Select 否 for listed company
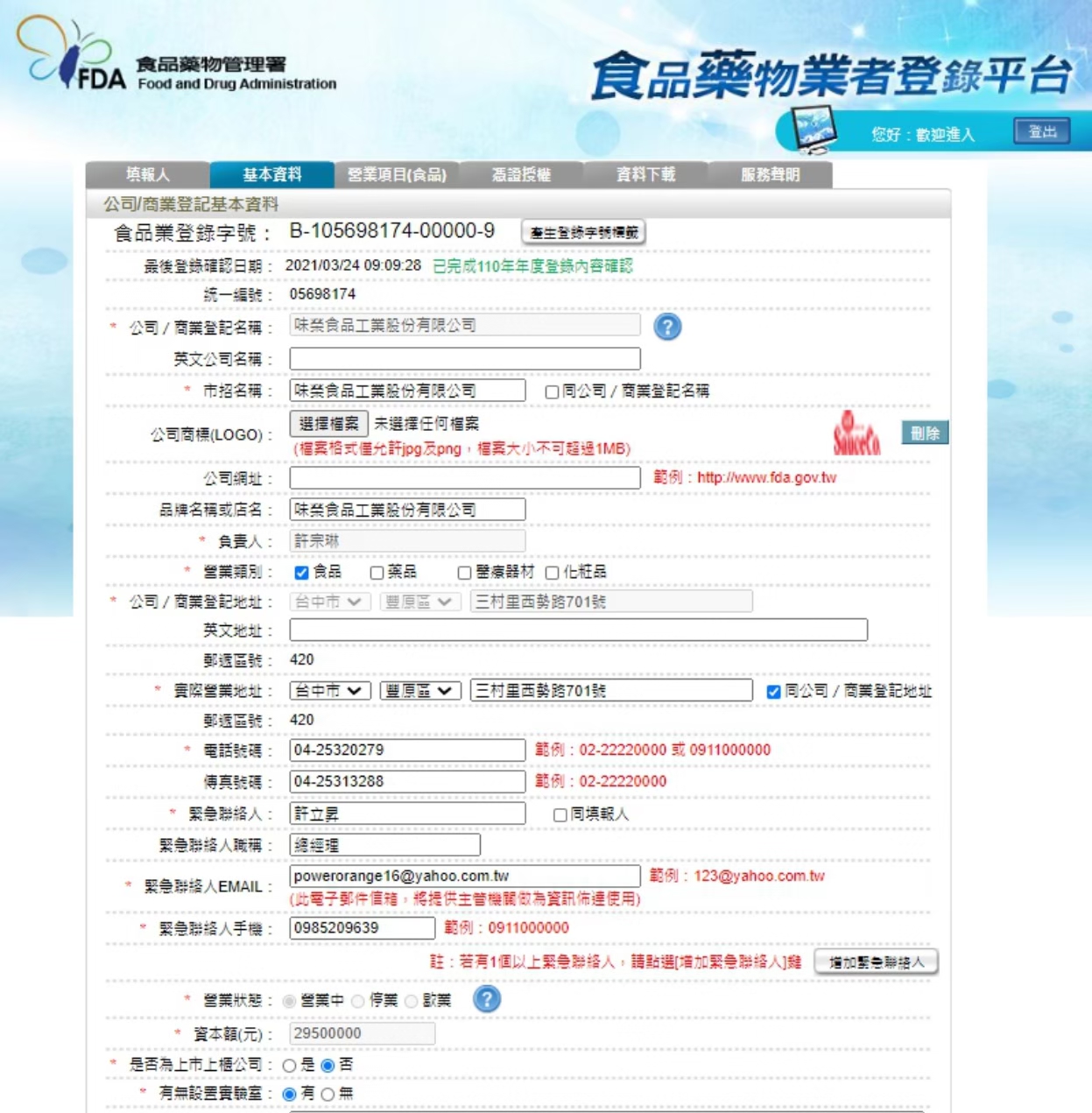Viewport: 1092px width, 1113px height. click(x=328, y=1066)
